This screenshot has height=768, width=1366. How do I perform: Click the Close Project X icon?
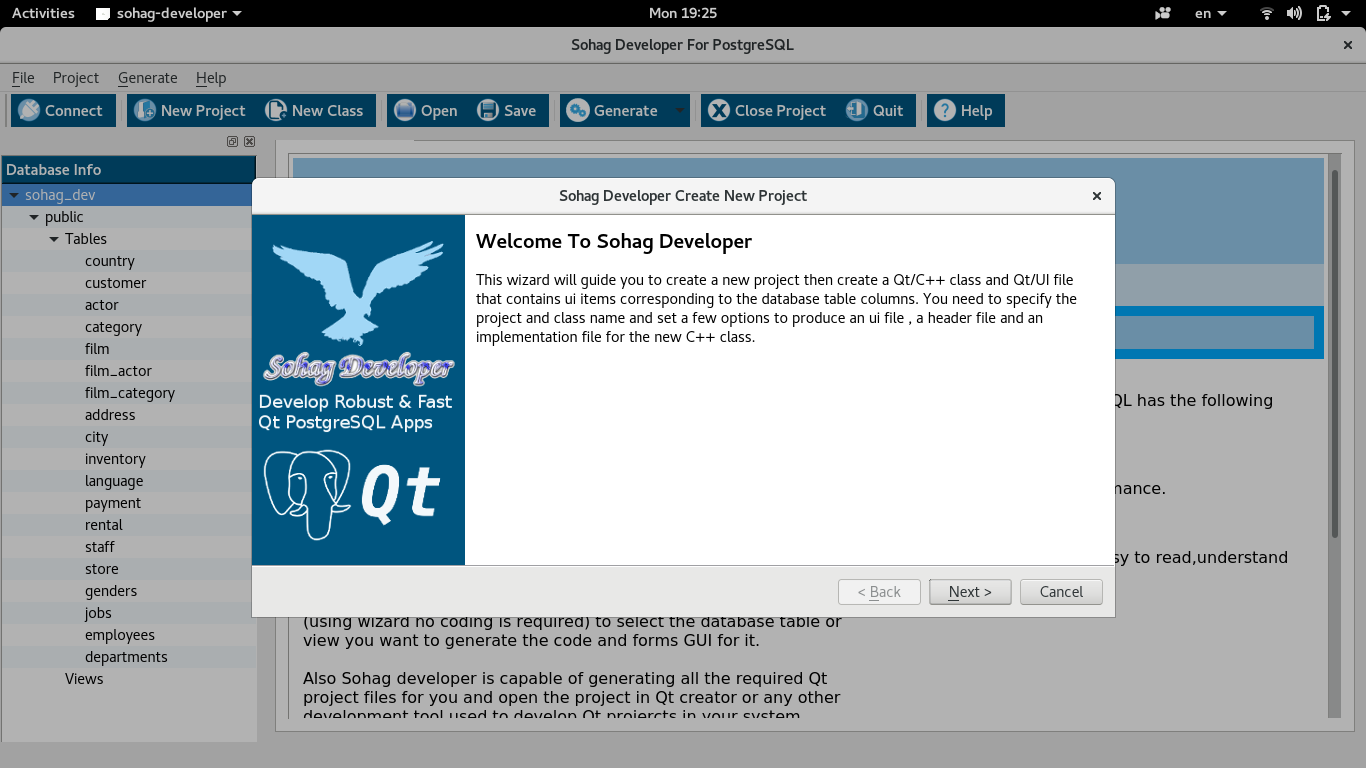[x=719, y=110]
